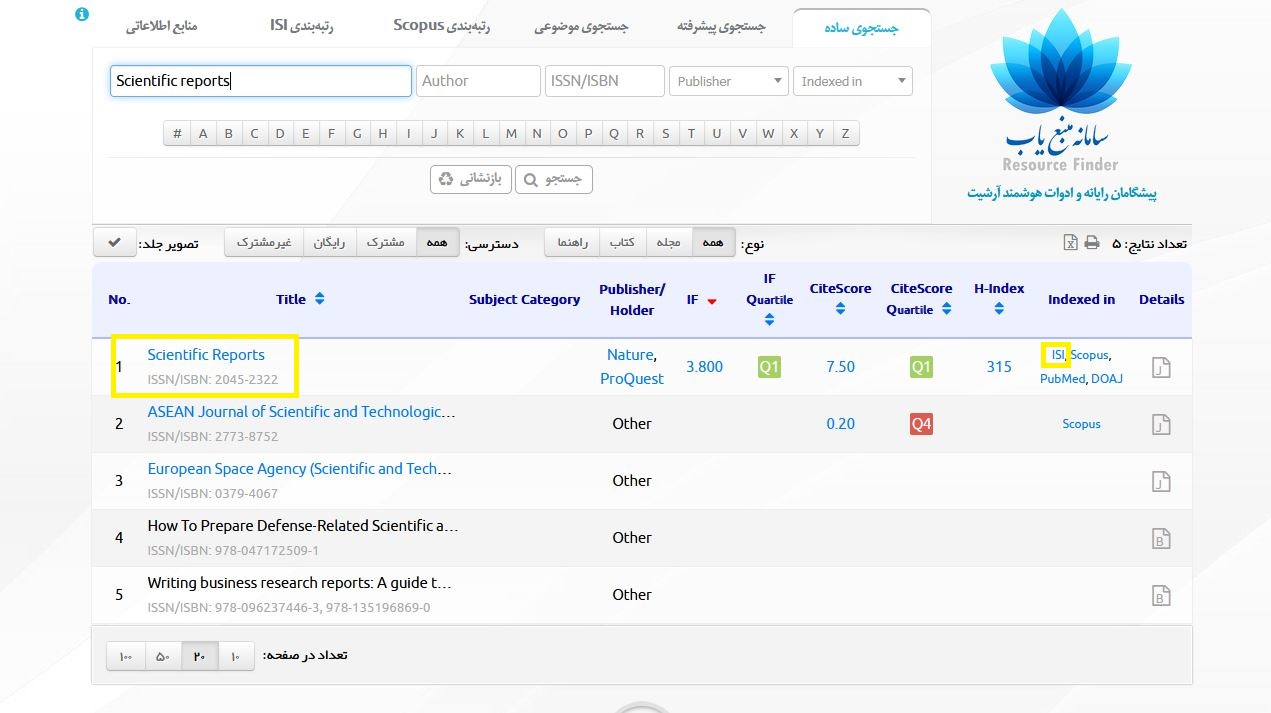Filter type to کتاب (book)
The image size is (1271, 713).
[x=623, y=243]
